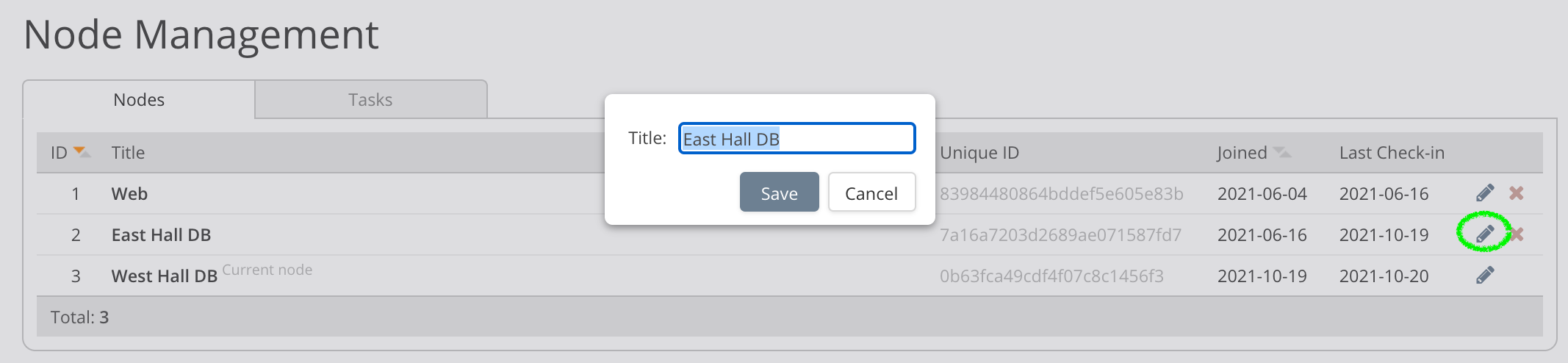Viewport: 1568px width, 363px height.
Task: Click the sort arrow beside the Joined header
Action: (1281, 152)
